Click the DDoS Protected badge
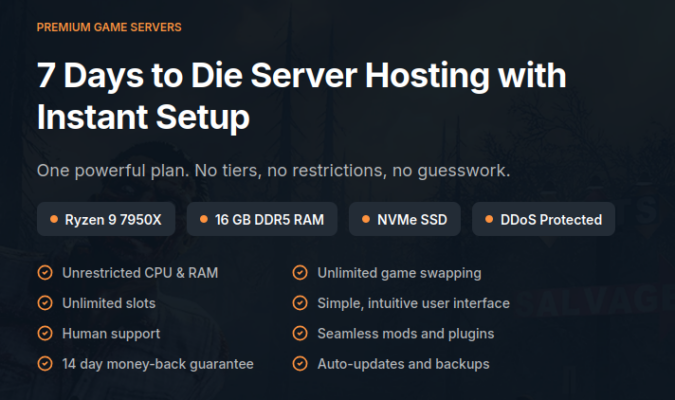The width and height of the screenshot is (675, 400). (543, 219)
